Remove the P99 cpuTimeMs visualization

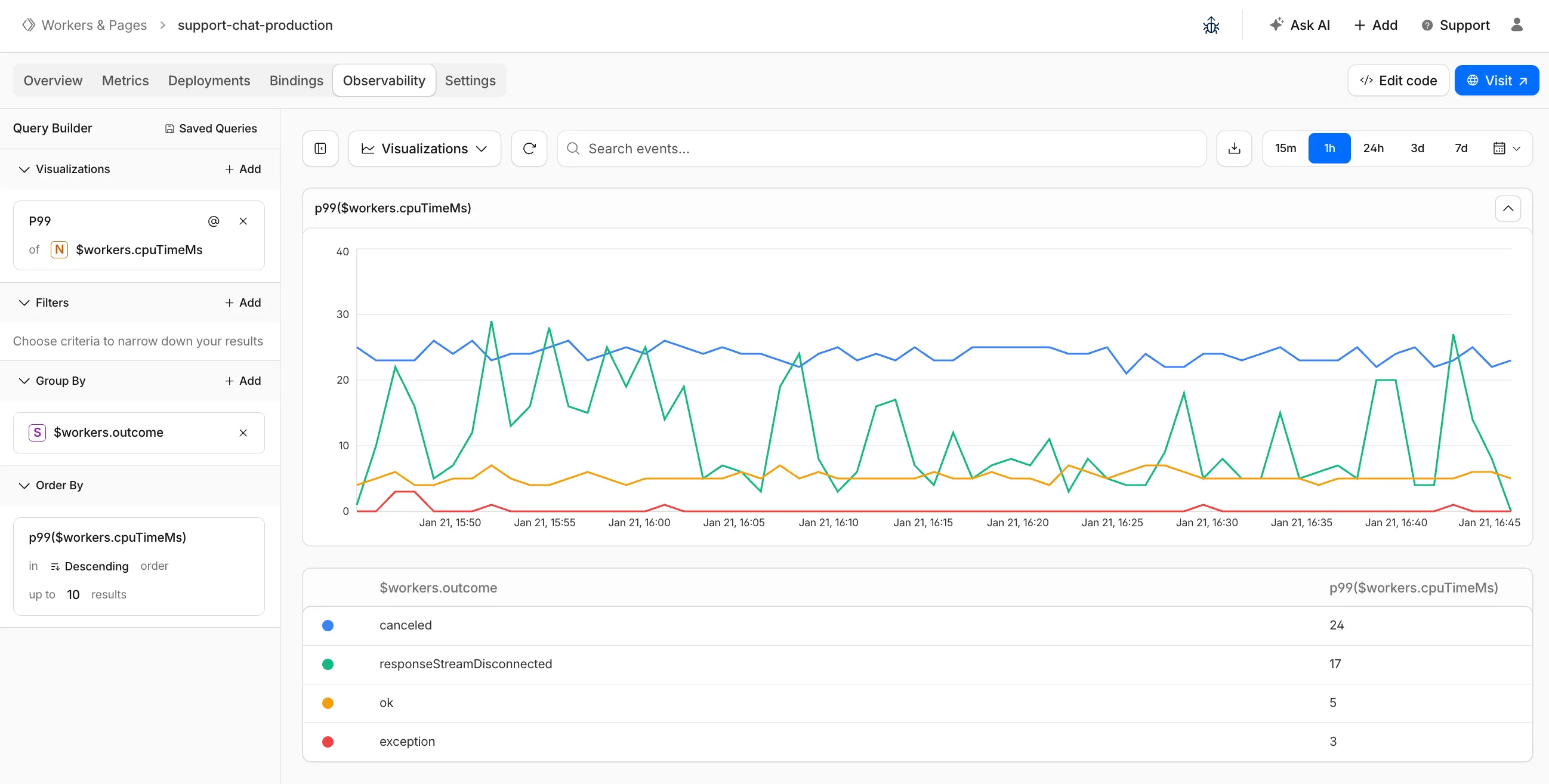point(243,221)
